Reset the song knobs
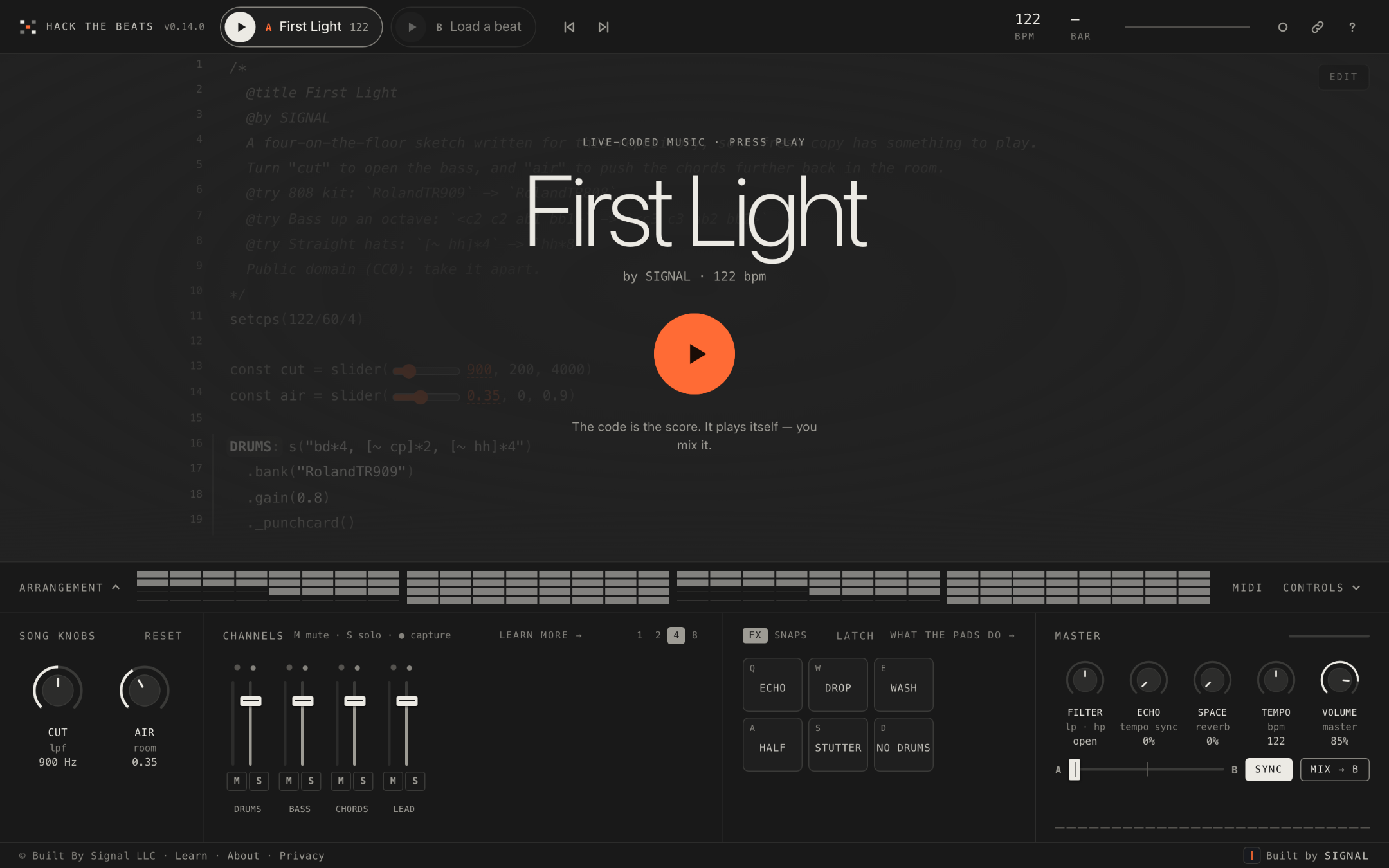The image size is (1389, 868). [163, 636]
